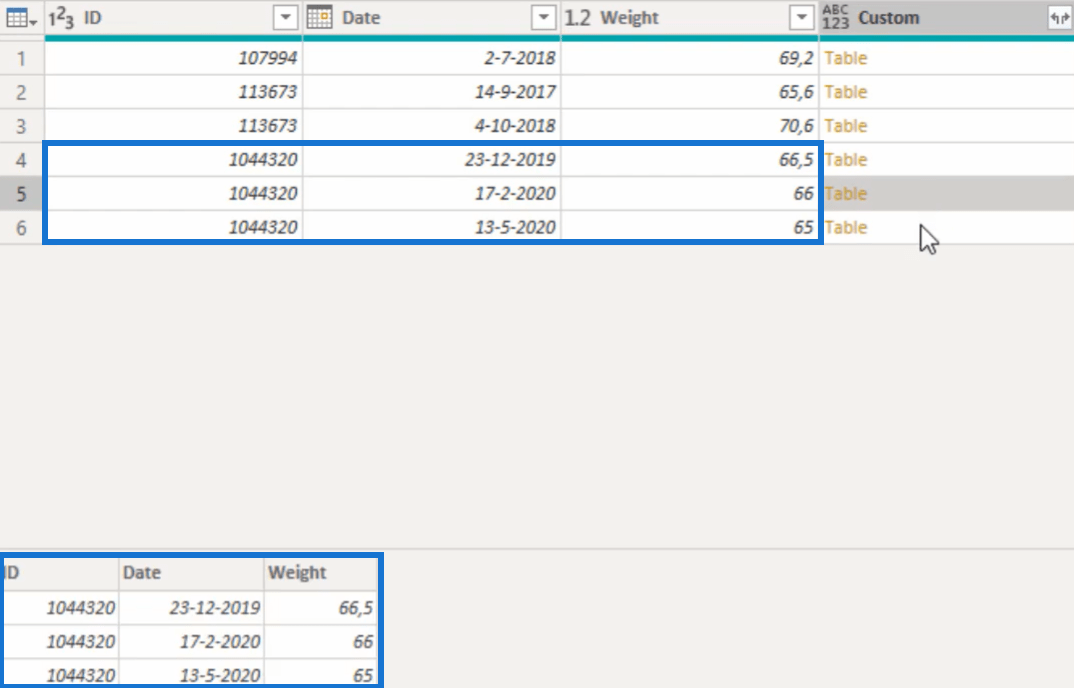Open the Weight column filter dropdown

(x=801, y=18)
